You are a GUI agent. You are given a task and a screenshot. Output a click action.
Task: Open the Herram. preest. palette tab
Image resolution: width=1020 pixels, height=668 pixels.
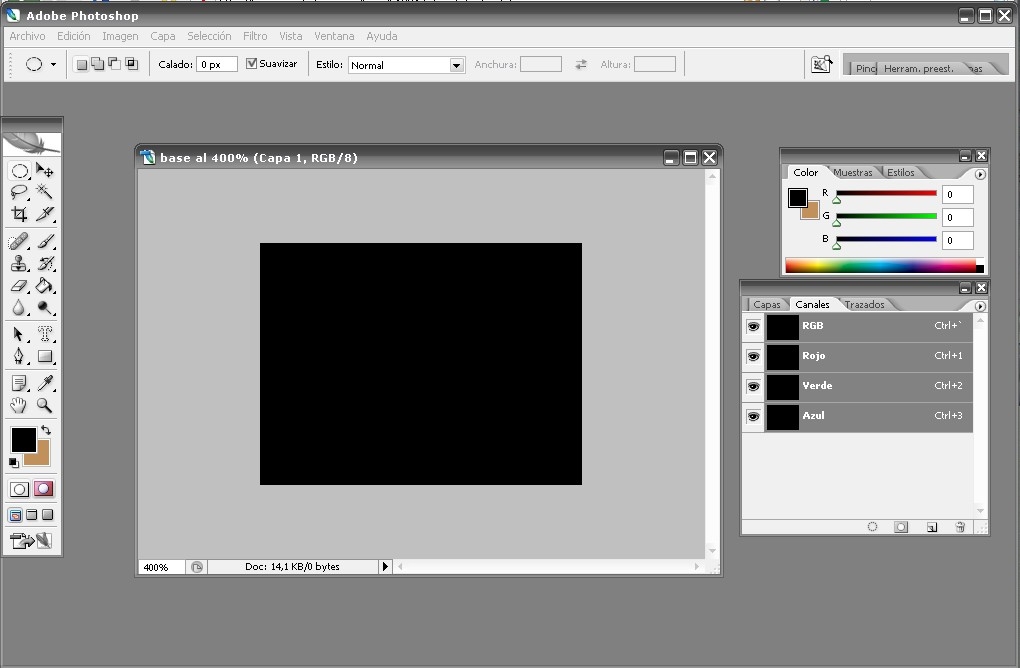coord(919,69)
